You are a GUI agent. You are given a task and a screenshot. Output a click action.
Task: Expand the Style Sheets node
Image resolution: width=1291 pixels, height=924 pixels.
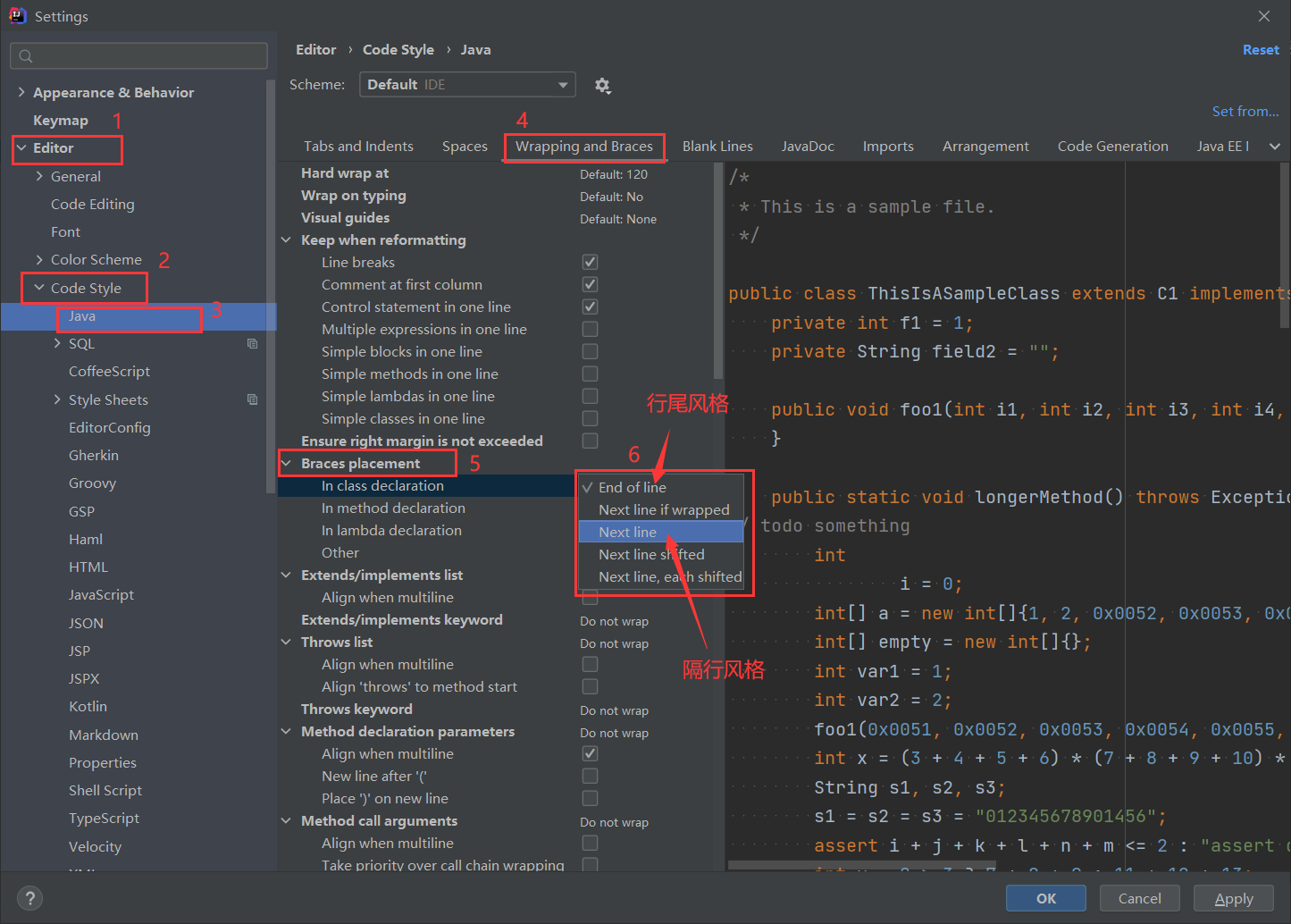[57, 400]
